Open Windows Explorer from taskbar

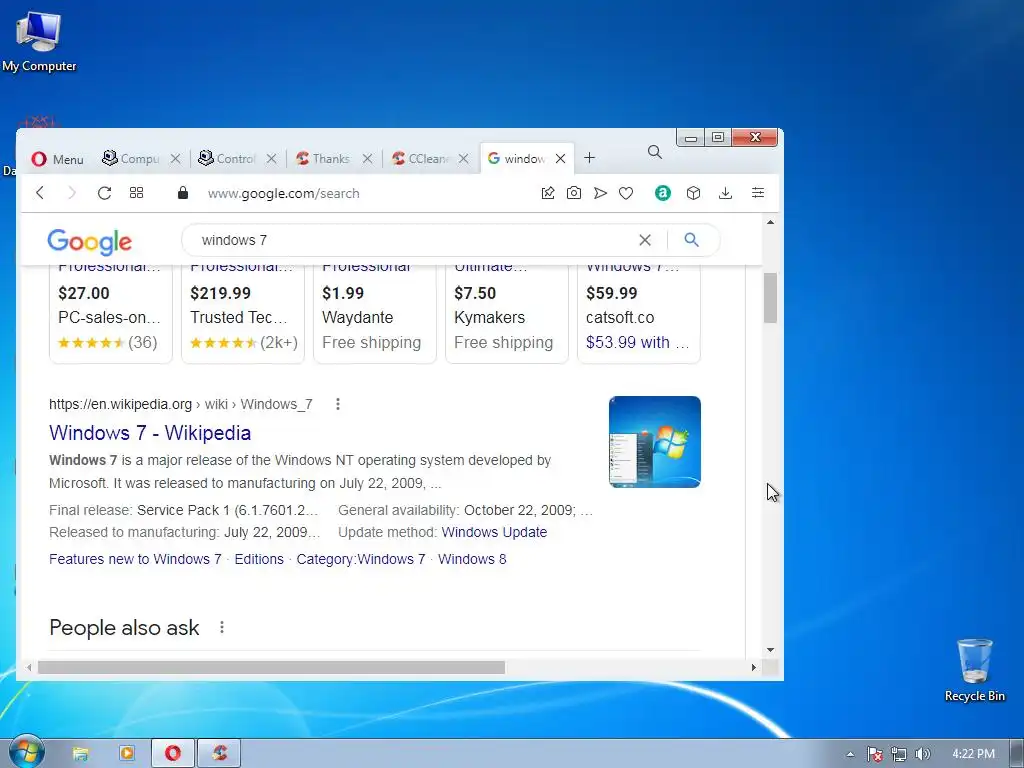(80, 754)
